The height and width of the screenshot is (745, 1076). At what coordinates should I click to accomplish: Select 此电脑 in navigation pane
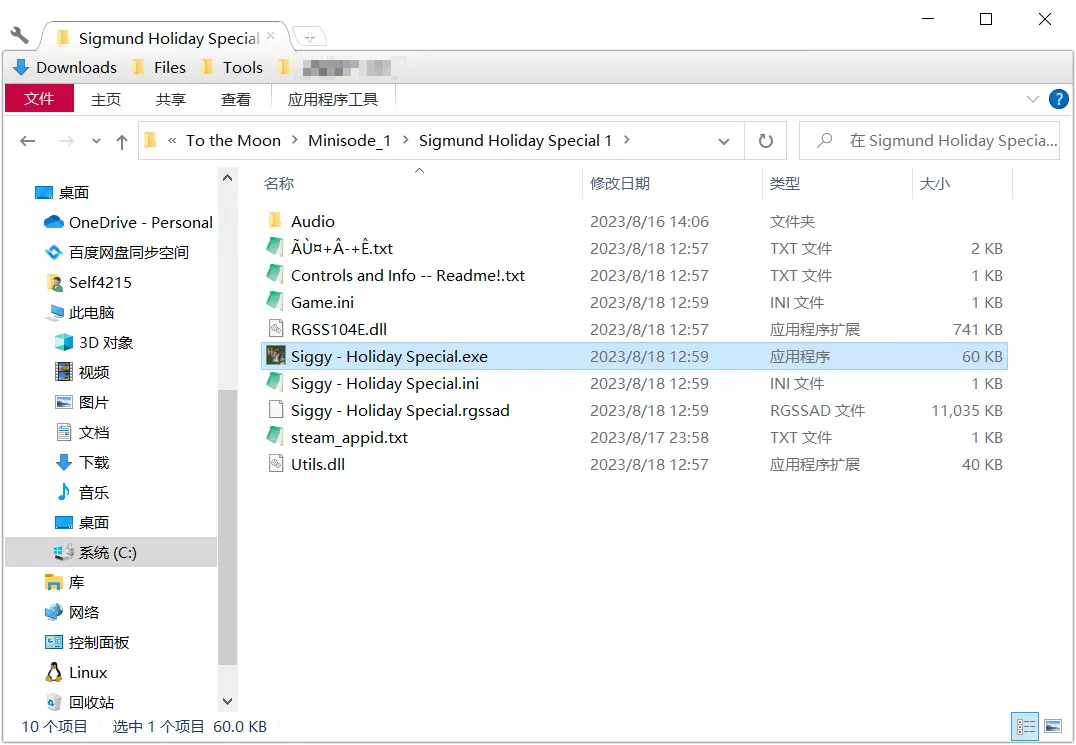(x=80, y=313)
